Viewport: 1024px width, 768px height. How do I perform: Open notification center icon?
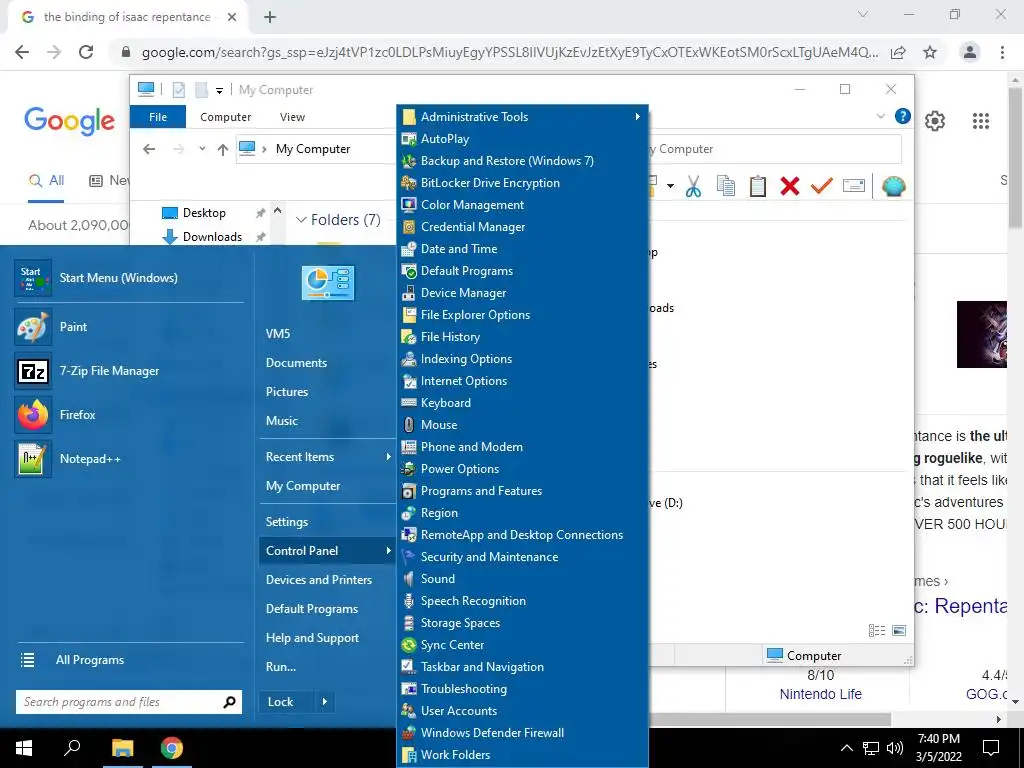(991, 748)
